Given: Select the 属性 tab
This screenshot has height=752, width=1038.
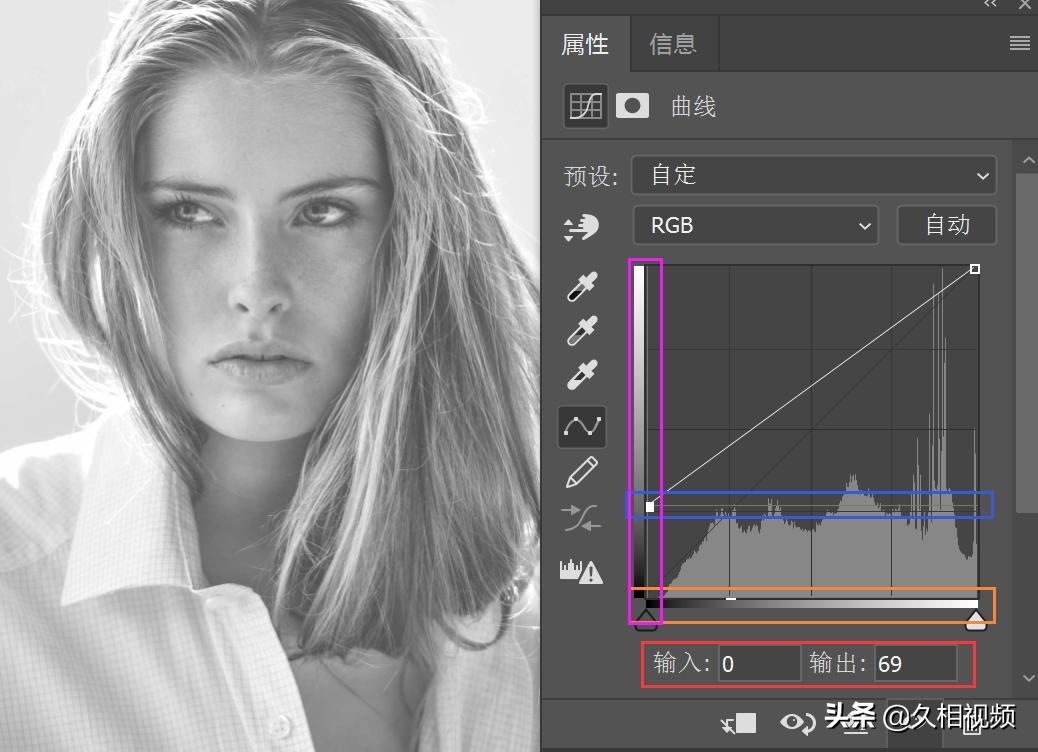Looking at the screenshot, I should pos(585,44).
